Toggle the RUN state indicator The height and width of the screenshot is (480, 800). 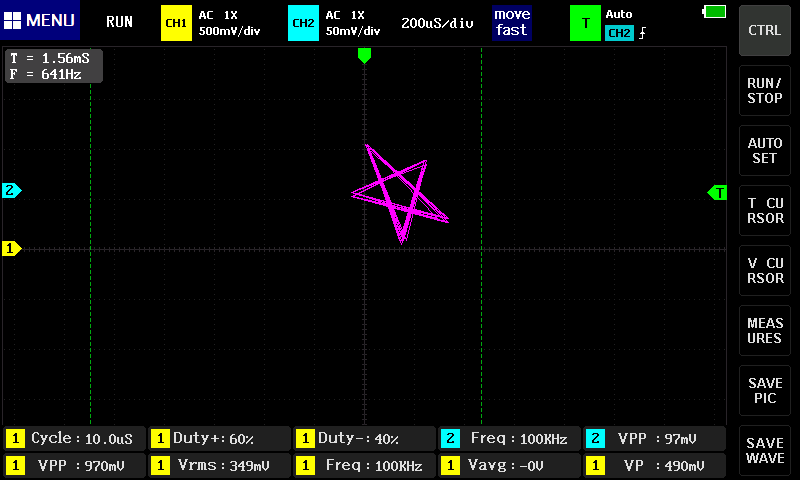point(119,22)
